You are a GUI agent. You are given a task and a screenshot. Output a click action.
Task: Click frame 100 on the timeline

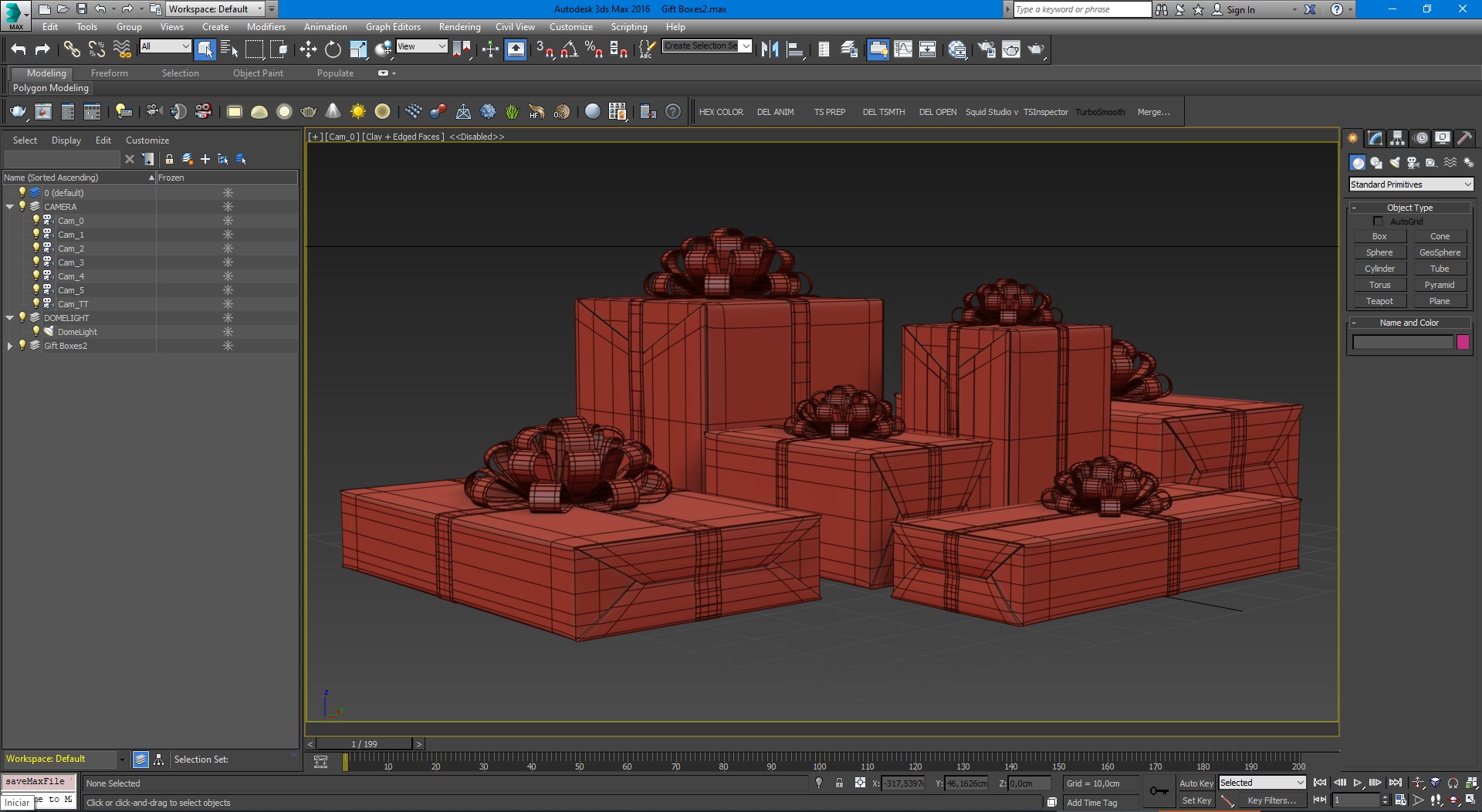(x=819, y=763)
